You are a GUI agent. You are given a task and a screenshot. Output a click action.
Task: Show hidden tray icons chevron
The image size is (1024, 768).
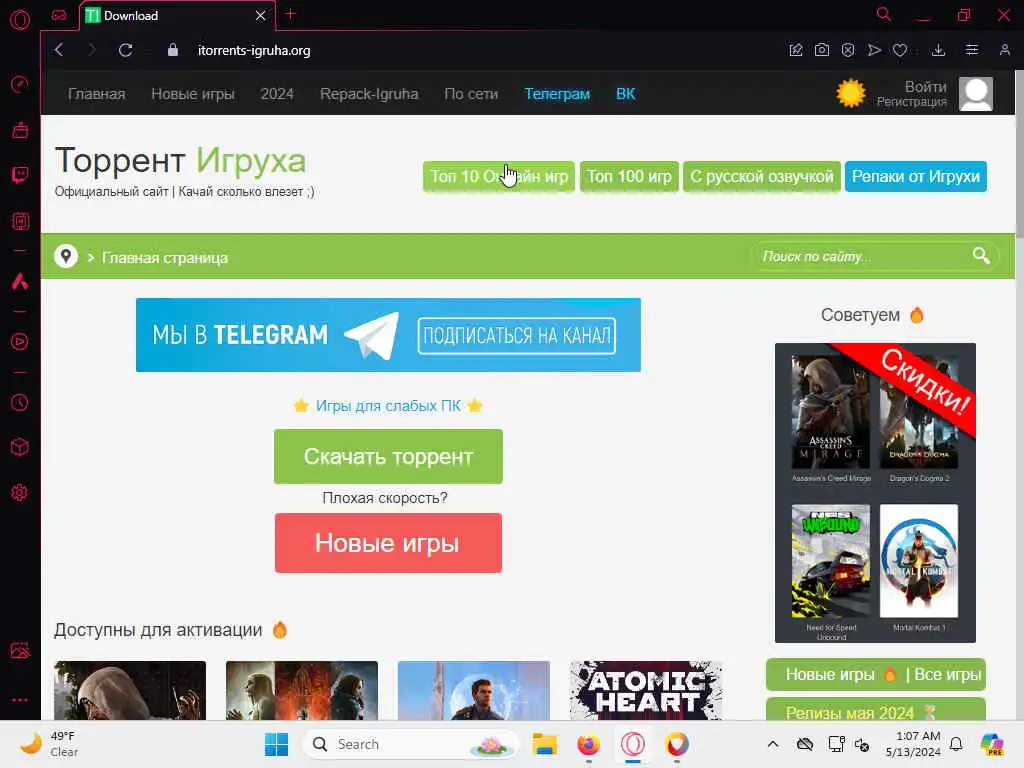[773, 744]
